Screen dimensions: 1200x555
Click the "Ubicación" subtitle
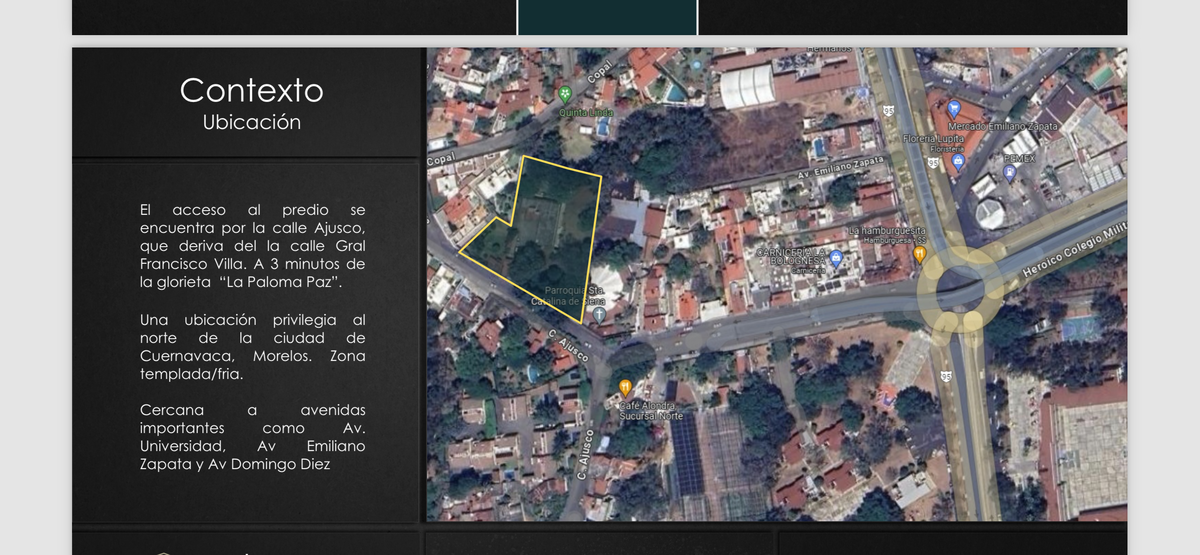tap(252, 122)
